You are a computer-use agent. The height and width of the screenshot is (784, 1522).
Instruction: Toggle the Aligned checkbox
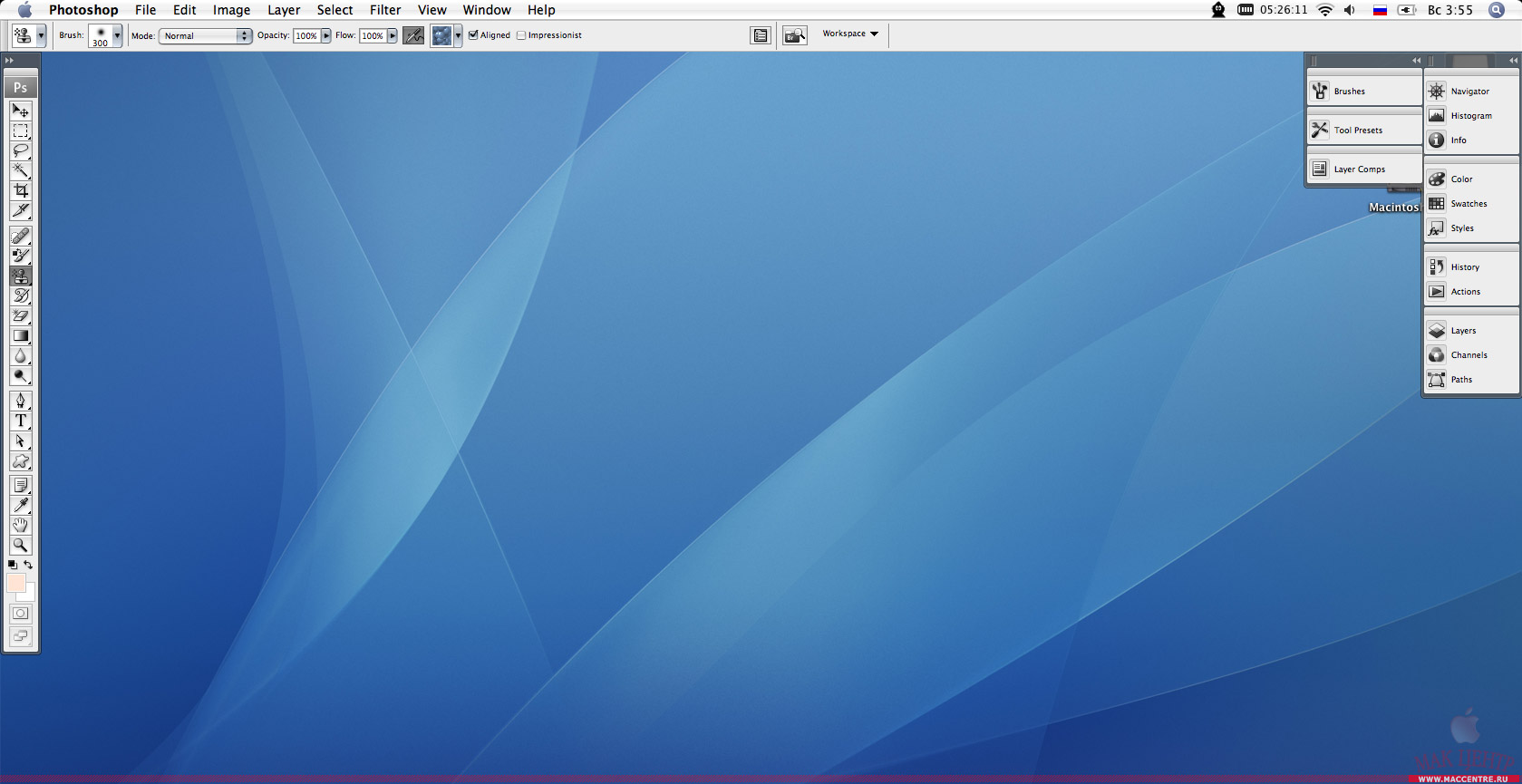point(473,35)
